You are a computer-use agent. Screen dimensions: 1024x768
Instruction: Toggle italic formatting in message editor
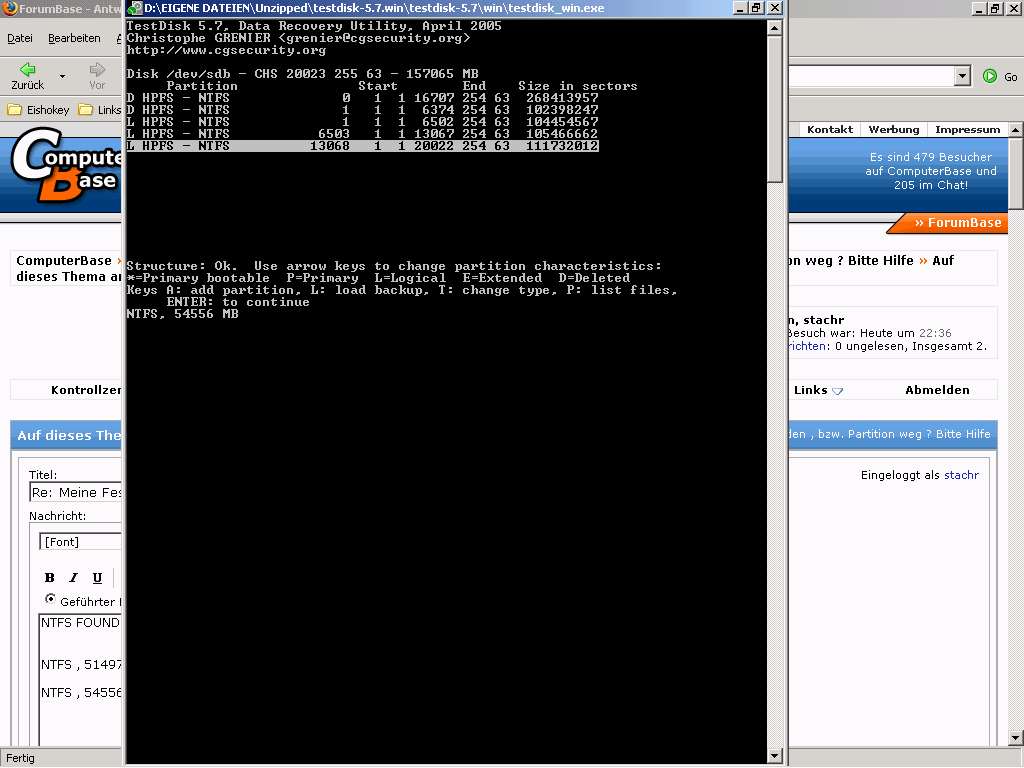pos(73,577)
